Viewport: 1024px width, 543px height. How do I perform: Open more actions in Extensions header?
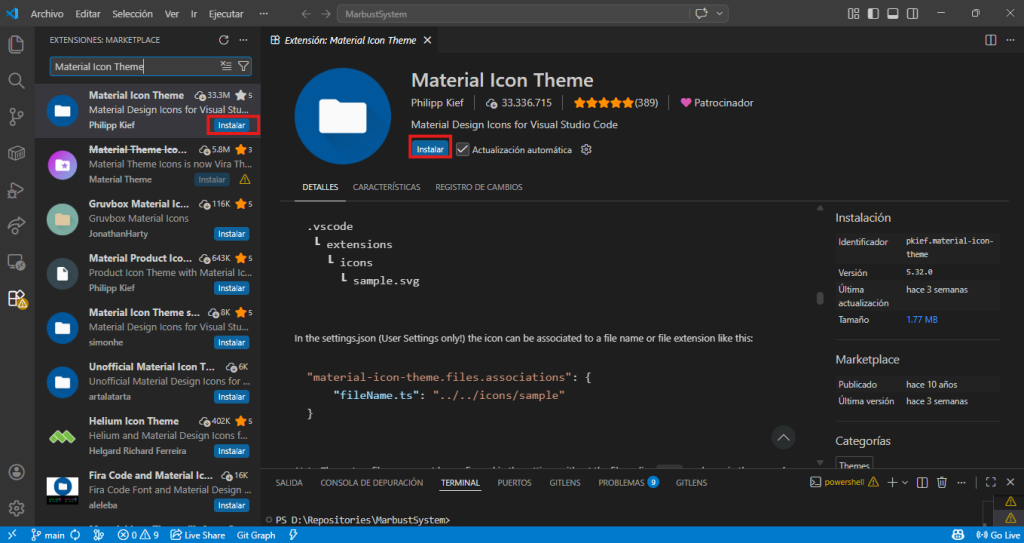pyautogui.click(x=244, y=40)
